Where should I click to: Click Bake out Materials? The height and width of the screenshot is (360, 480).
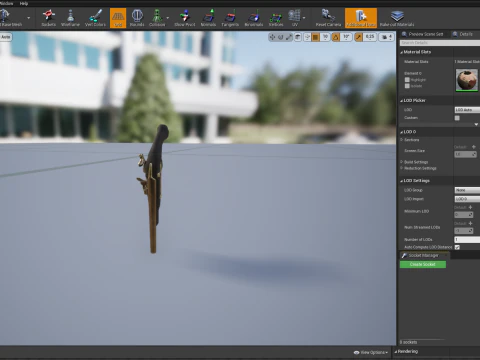coord(397,18)
